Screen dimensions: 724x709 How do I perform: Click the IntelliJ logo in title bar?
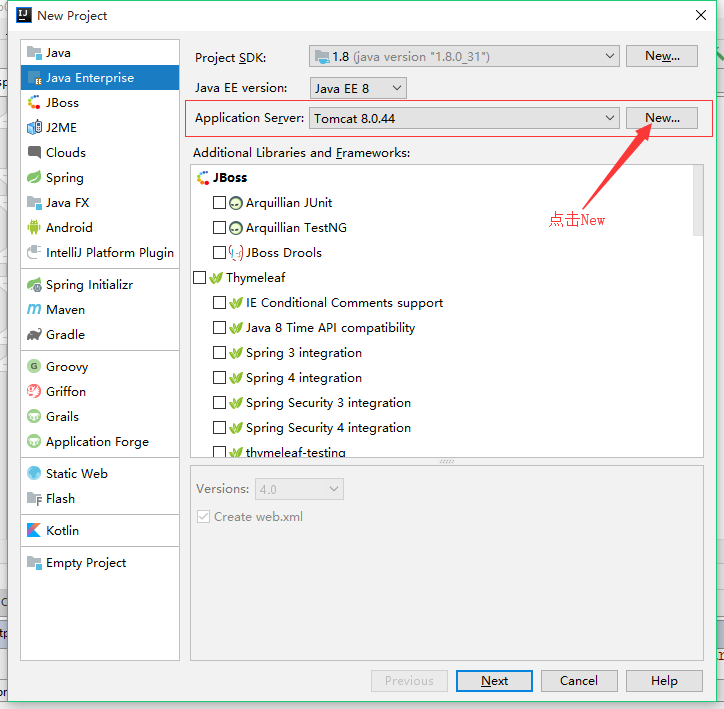(x=24, y=15)
